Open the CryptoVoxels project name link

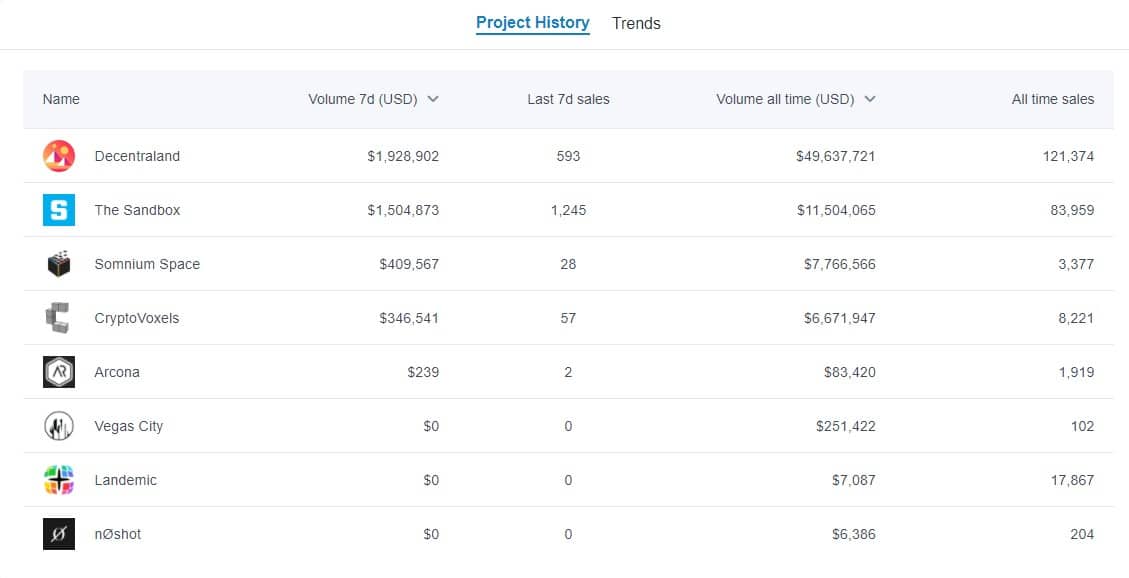pyautogui.click(x=137, y=318)
